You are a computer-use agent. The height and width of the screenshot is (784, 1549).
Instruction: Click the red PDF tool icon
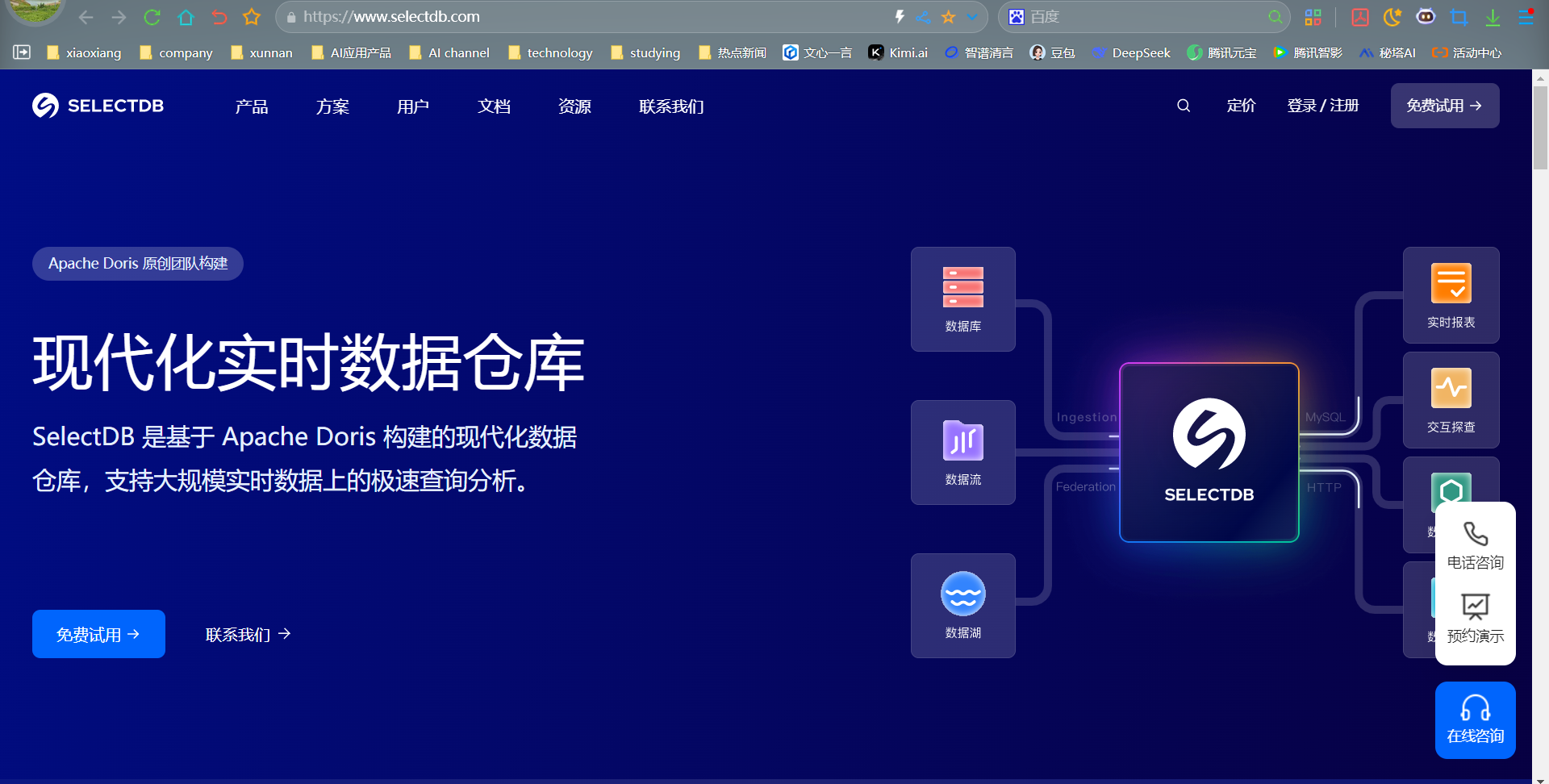click(1360, 17)
